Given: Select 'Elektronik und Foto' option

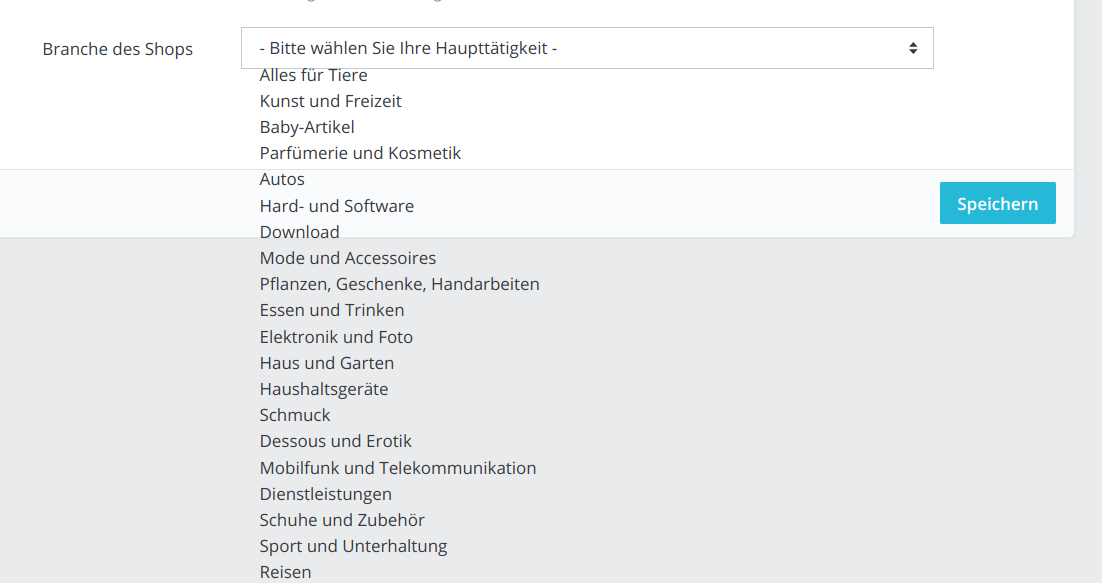Looking at the screenshot, I should click(x=336, y=337).
